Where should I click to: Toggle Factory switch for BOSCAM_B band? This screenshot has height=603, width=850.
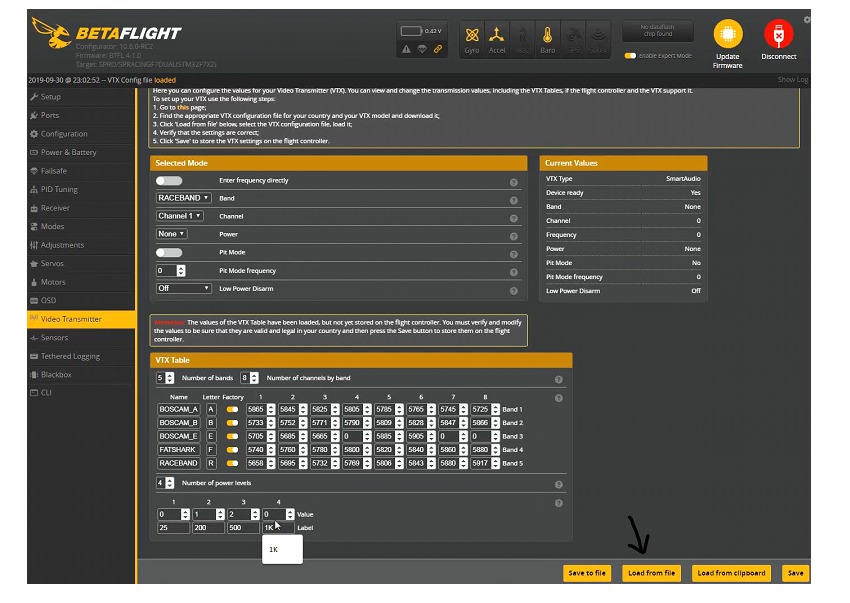232,423
